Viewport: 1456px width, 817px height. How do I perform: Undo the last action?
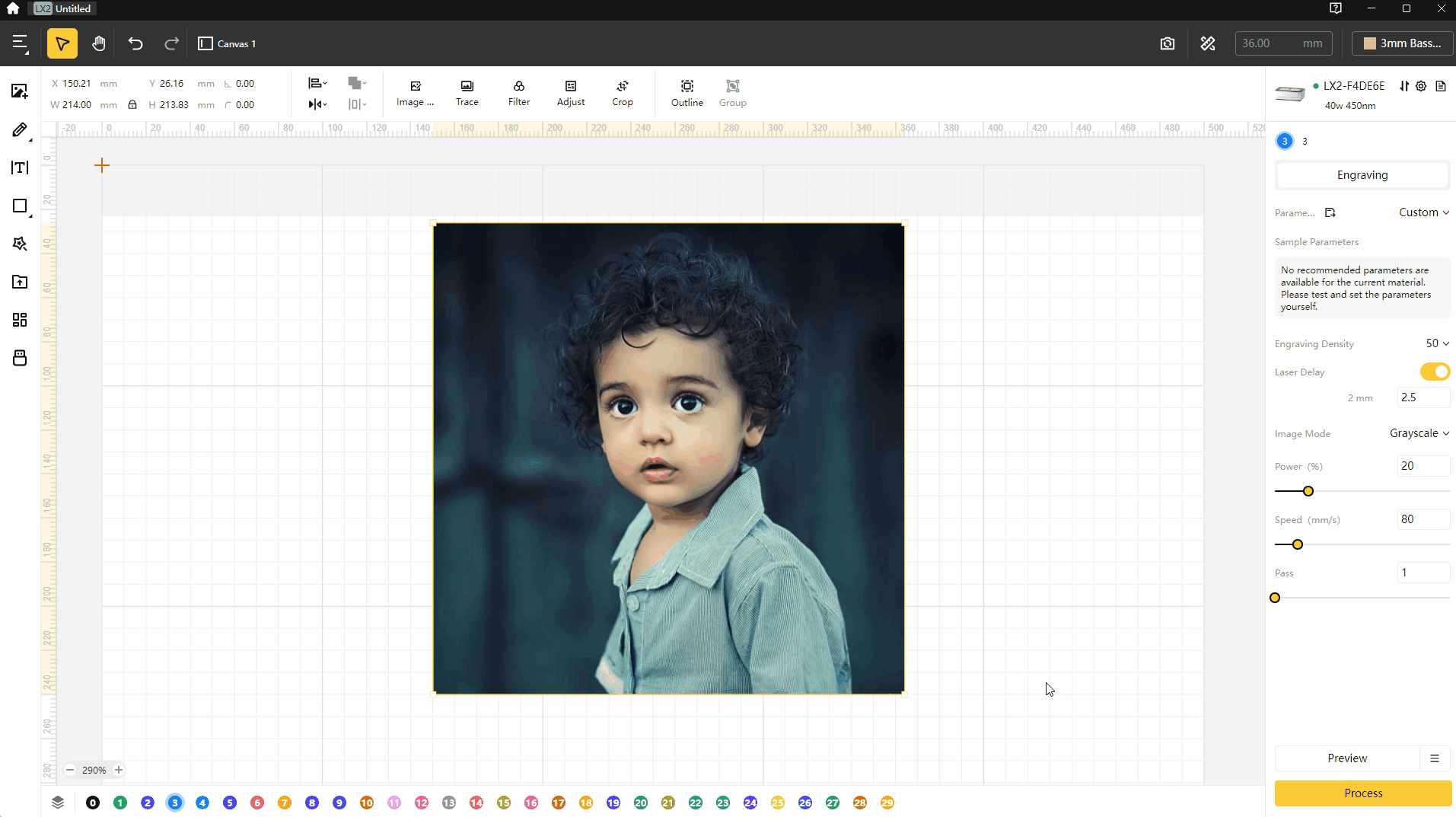point(135,43)
